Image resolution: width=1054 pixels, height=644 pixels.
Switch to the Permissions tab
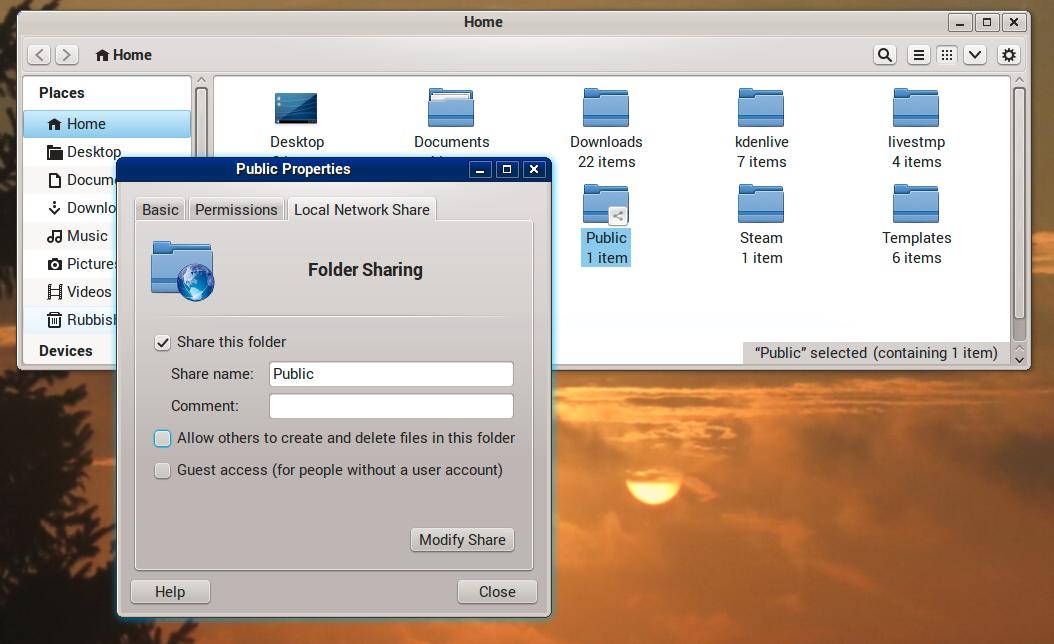tap(236, 210)
